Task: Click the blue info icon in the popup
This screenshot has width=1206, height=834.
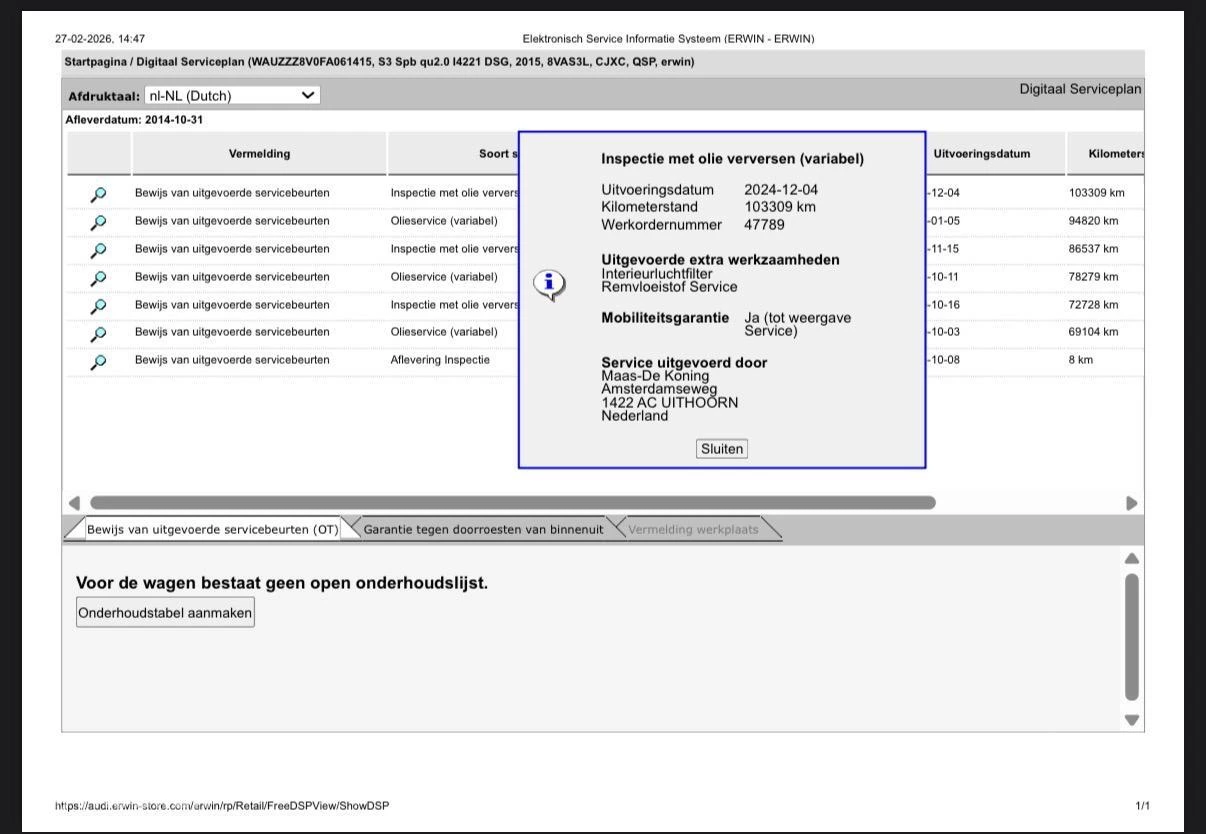Action: point(549,285)
